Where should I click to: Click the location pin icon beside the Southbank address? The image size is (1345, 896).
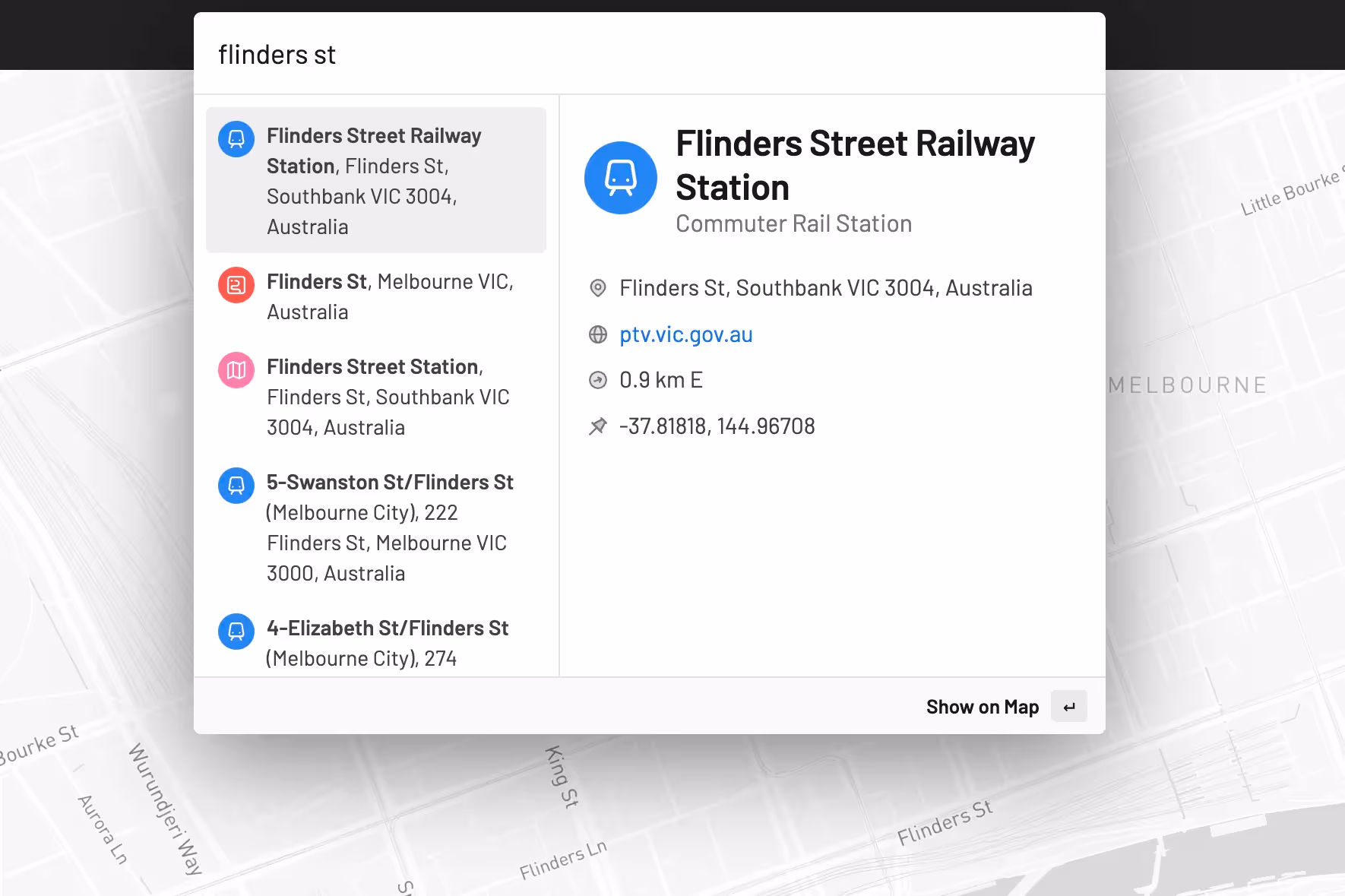point(598,288)
